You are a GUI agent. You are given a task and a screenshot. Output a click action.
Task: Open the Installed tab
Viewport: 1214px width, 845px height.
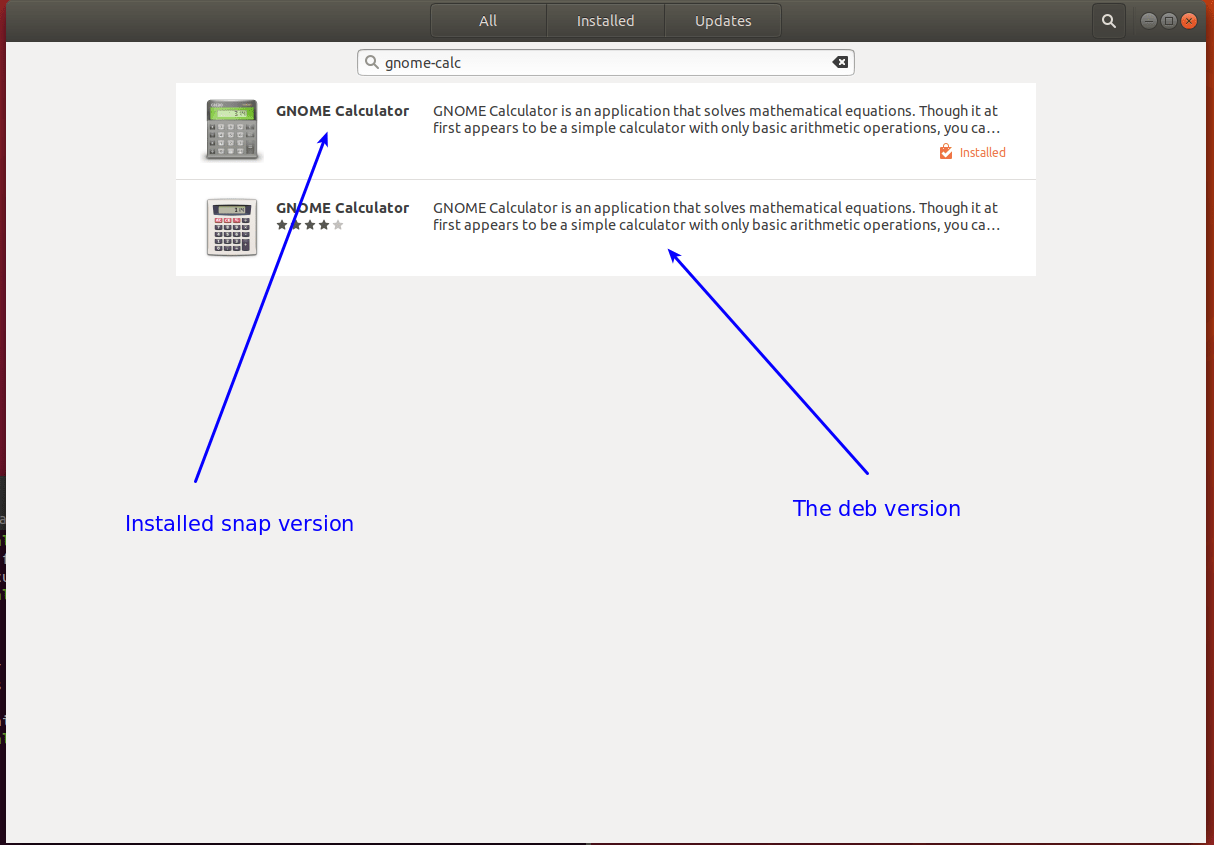click(605, 20)
